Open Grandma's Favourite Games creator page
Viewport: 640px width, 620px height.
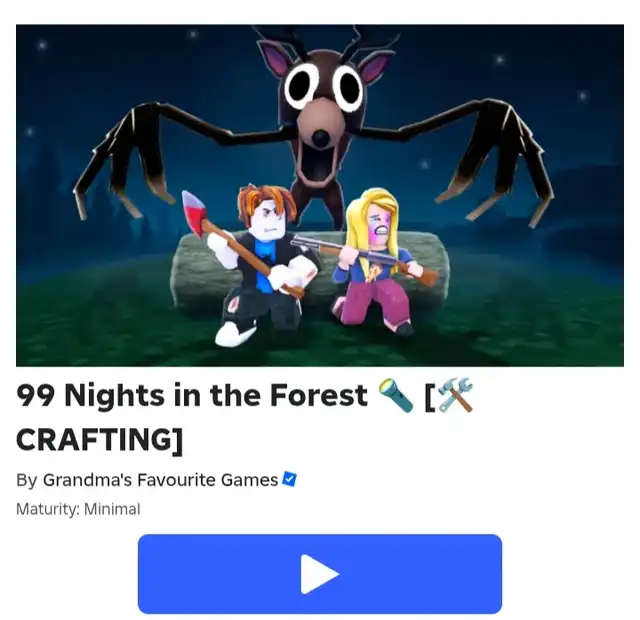pyautogui.click(x=160, y=480)
